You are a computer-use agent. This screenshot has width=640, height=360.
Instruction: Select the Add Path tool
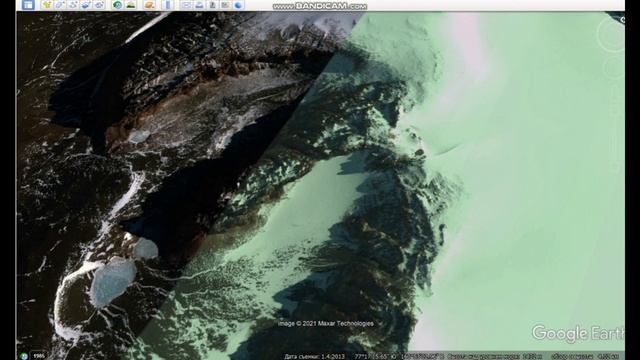tap(73, 5)
